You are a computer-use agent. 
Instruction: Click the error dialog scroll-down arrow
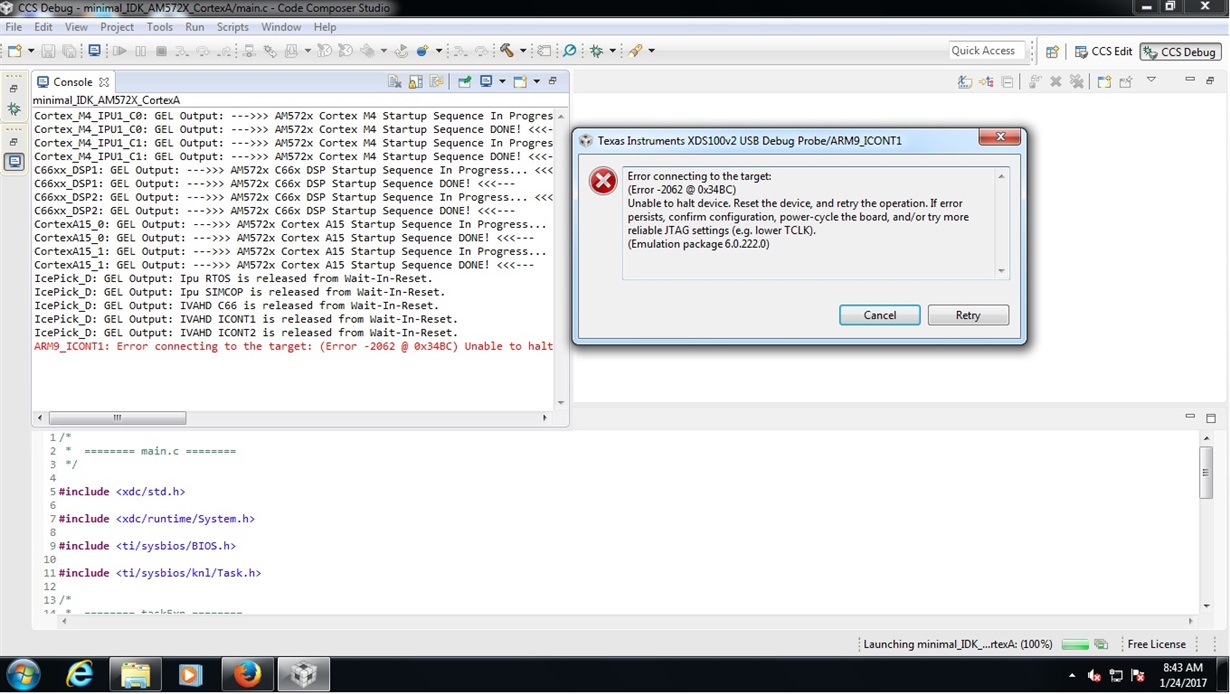(x=1001, y=271)
